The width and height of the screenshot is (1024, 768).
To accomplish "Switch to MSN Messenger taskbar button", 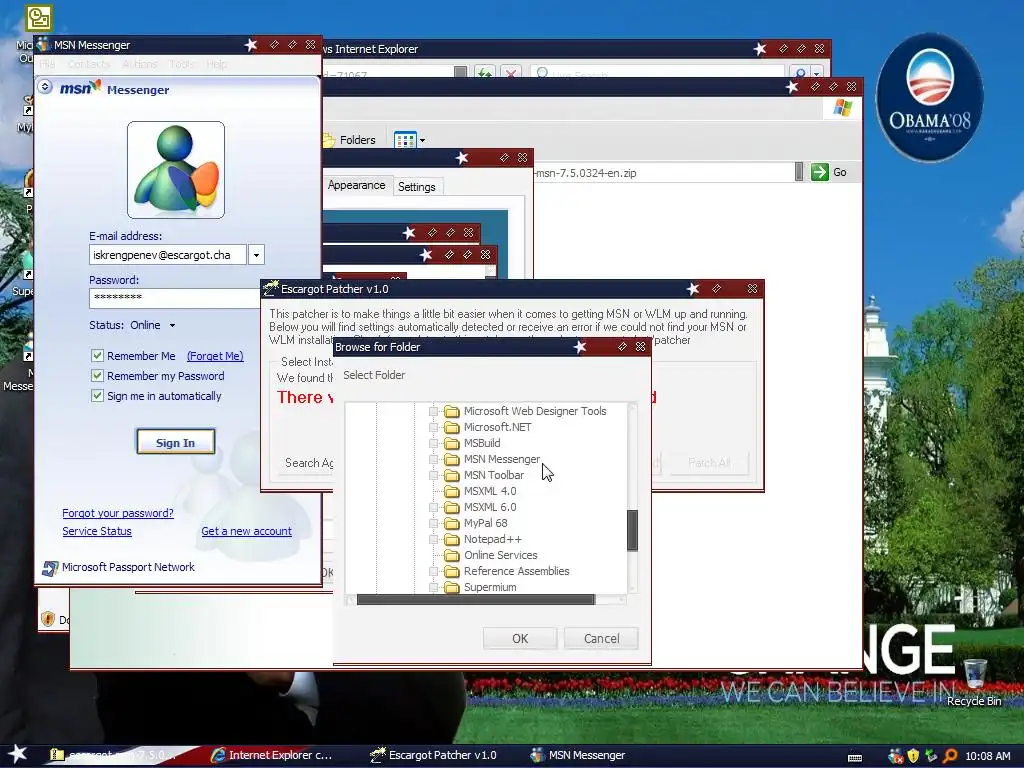I will point(578,755).
